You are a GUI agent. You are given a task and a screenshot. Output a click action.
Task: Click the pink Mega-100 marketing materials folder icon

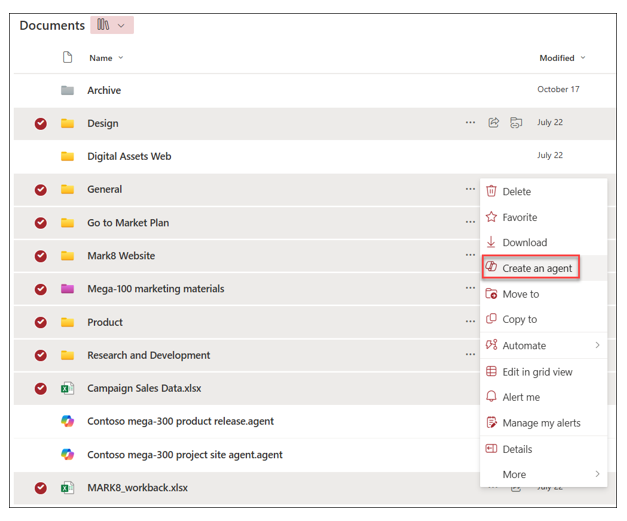click(x=67, y=289)
